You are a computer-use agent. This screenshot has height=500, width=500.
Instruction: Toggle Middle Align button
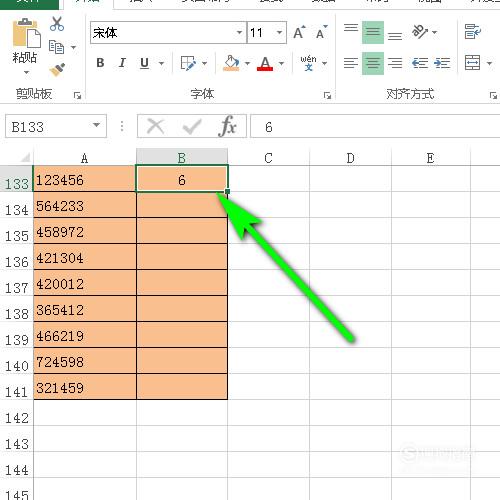pyautogui.click(x=373, y=32)
